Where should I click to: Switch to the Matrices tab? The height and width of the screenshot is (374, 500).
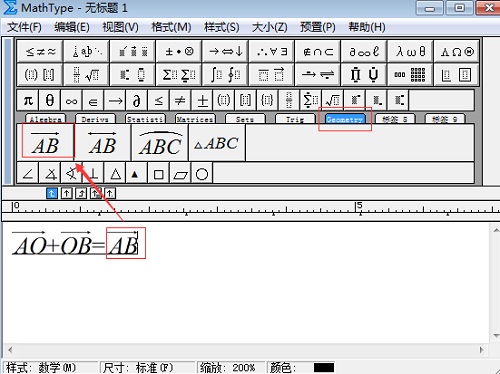pos(195,119)
